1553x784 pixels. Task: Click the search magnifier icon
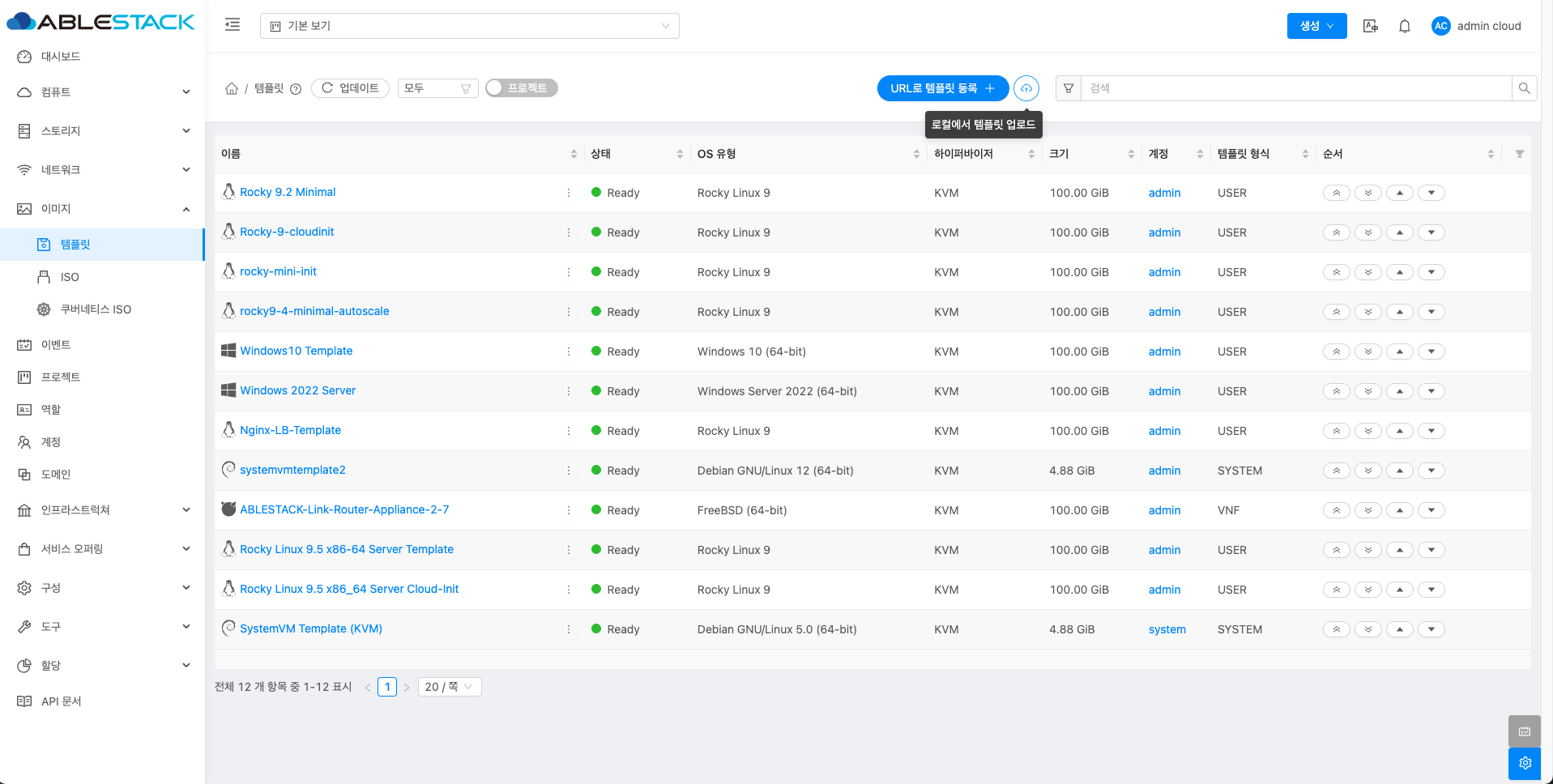click(x=1524, y=88)
